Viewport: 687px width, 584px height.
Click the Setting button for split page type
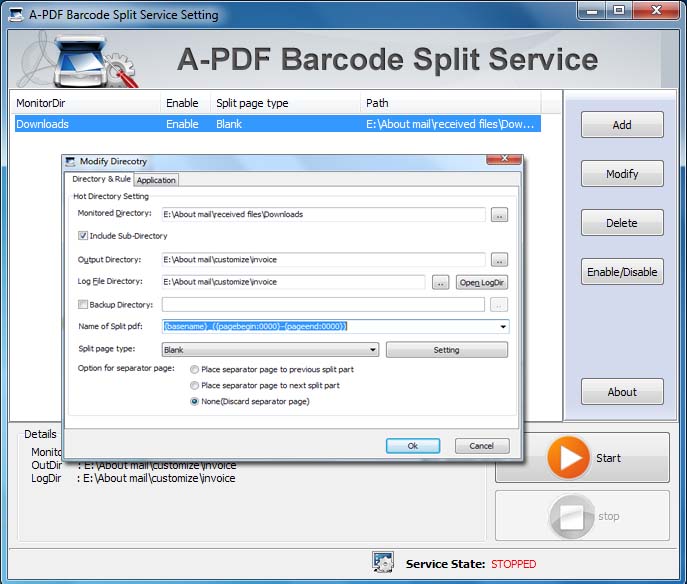[446, 350]
